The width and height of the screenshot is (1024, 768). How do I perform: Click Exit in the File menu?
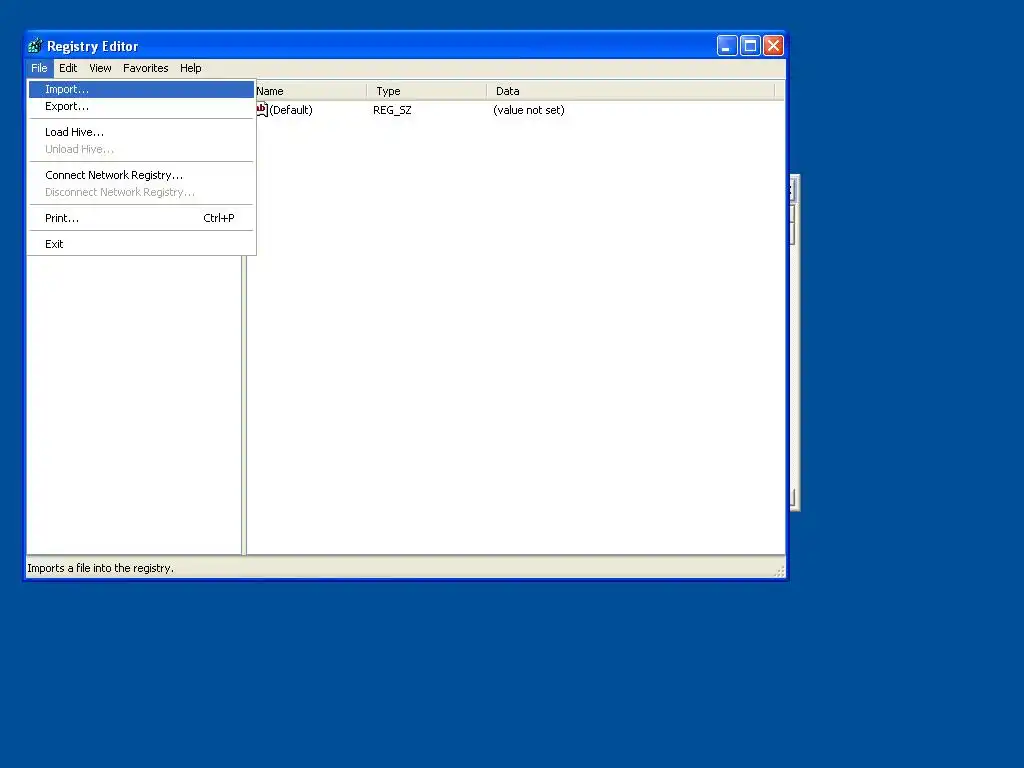[141, 244]
